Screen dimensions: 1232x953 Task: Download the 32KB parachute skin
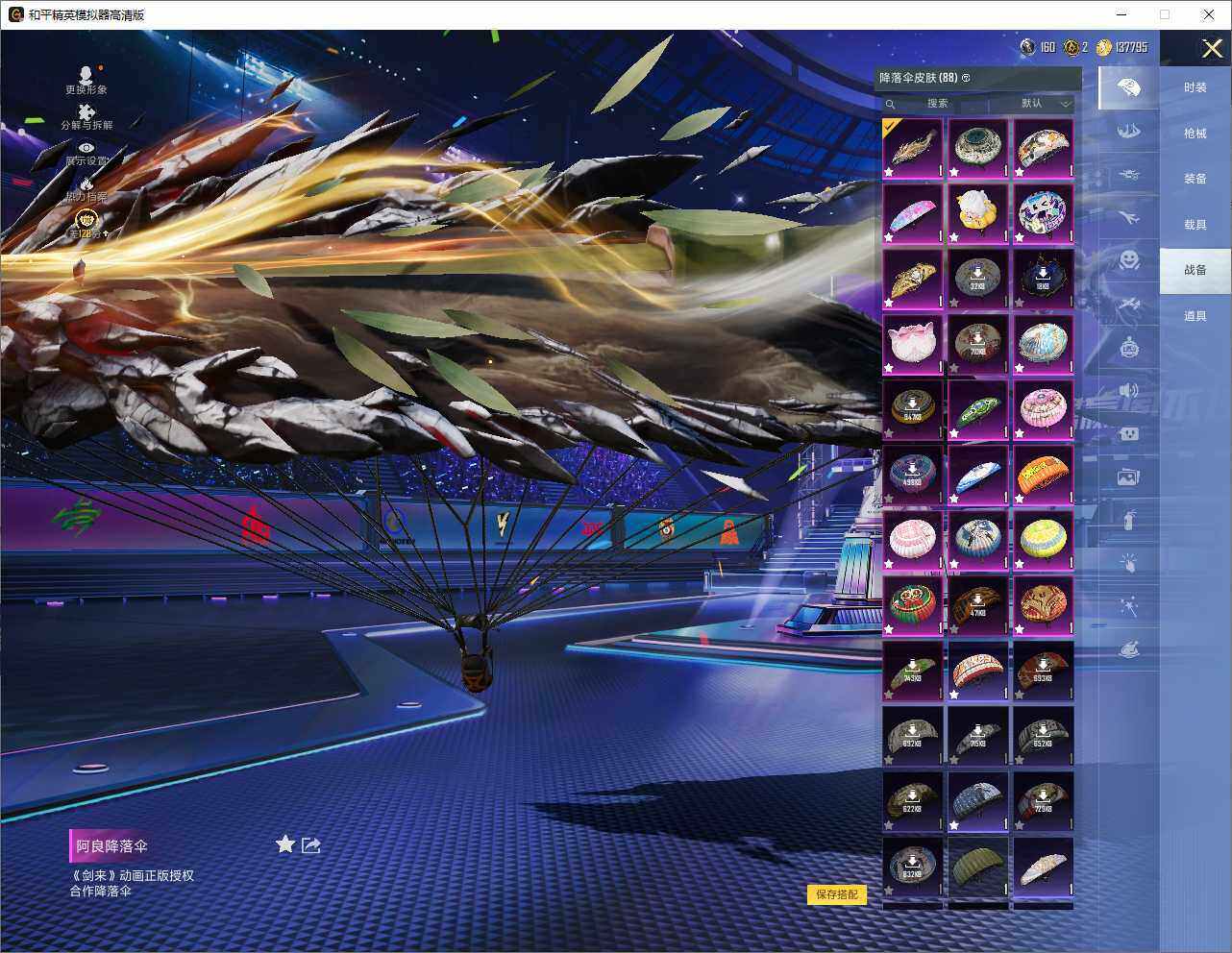tap(977, 280)
